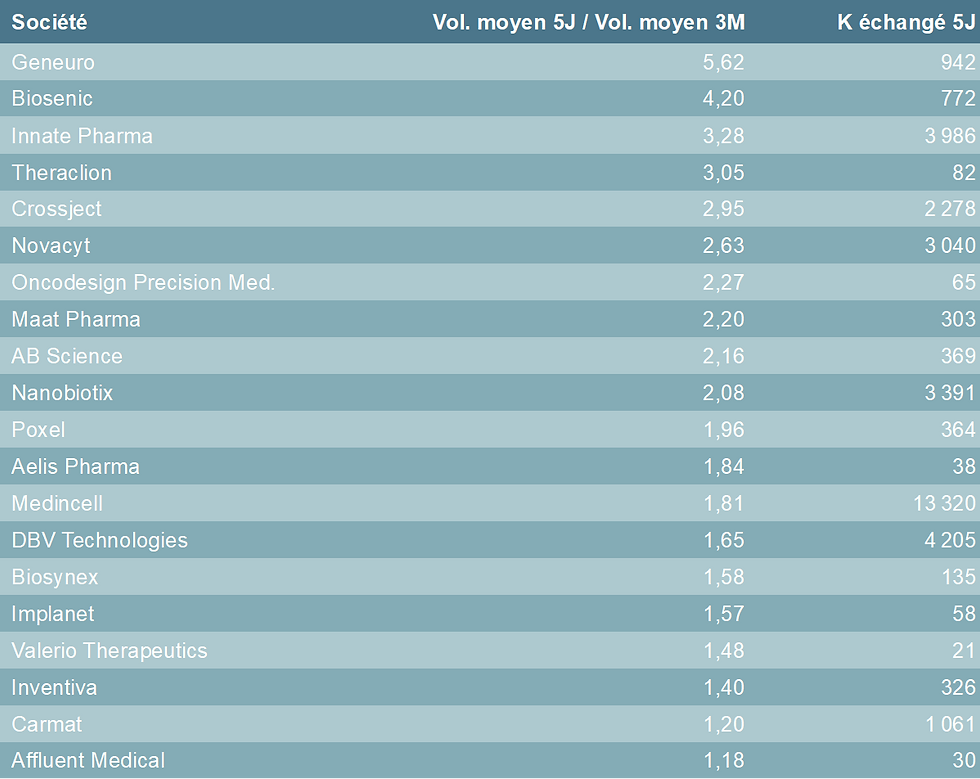
Task: Select the Affluent Medical company name
Action: 88,760
